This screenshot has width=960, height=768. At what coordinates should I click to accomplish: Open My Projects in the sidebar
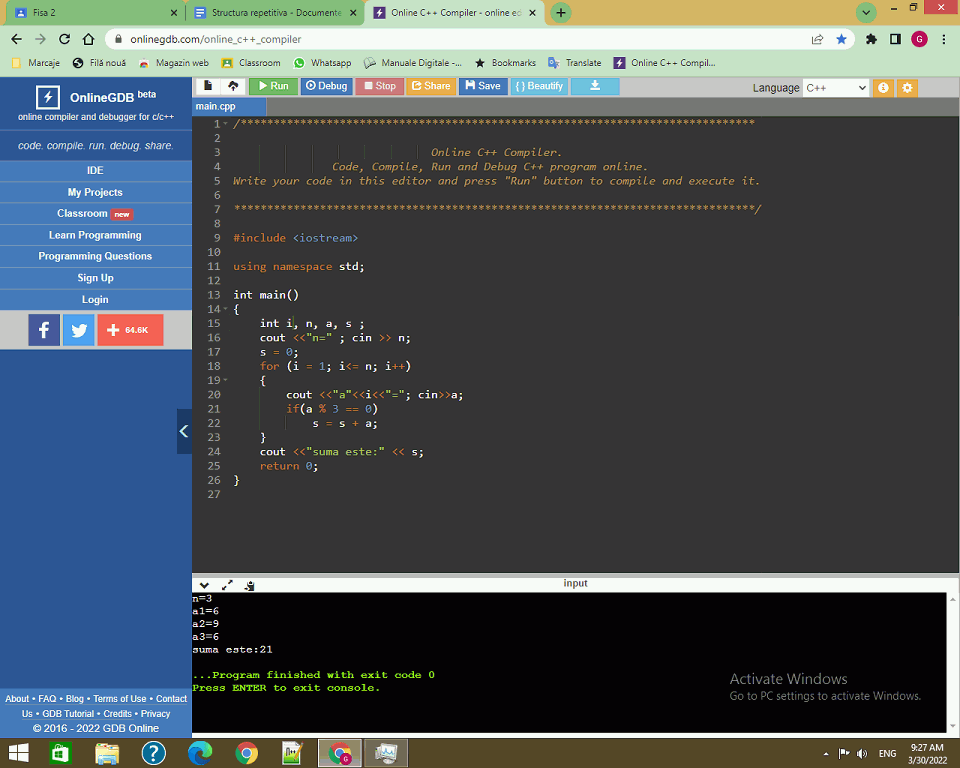95,192
